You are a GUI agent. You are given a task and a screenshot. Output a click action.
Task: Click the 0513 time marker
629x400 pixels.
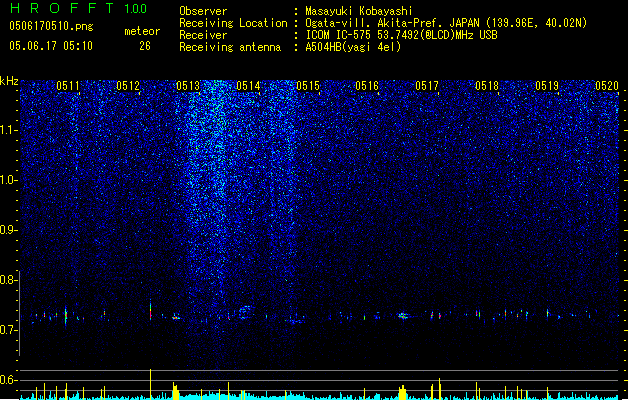(188, 86)
